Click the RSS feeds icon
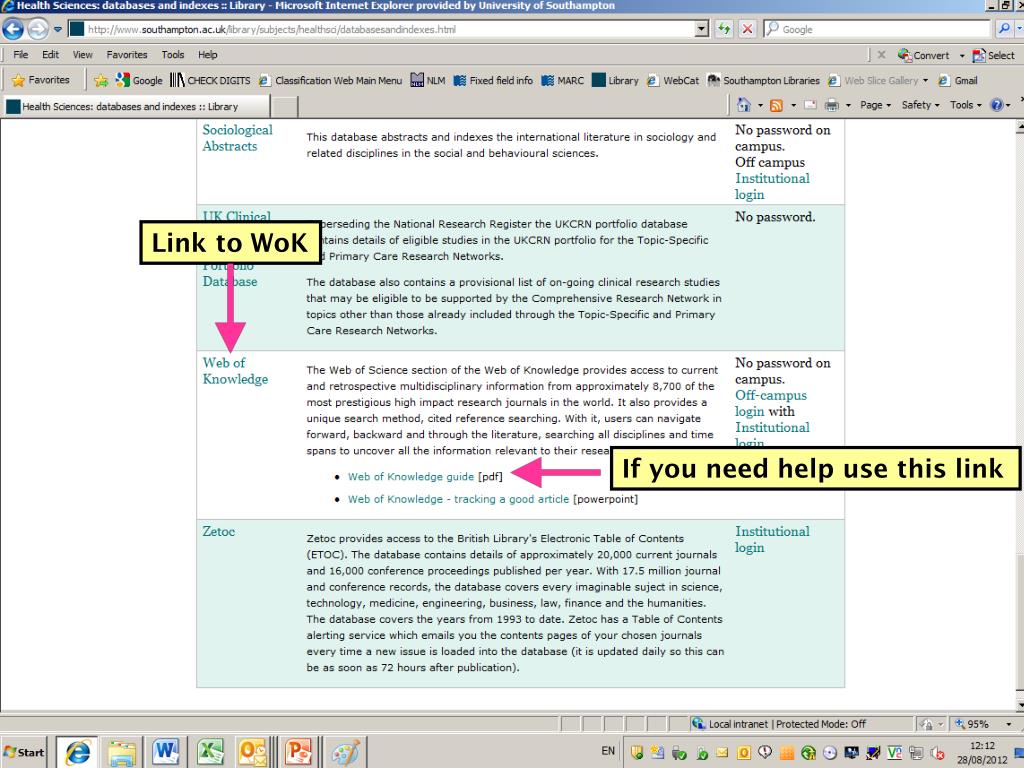Image resolution: width=1024 pixels, height=768 pixels. pos(776,105)
